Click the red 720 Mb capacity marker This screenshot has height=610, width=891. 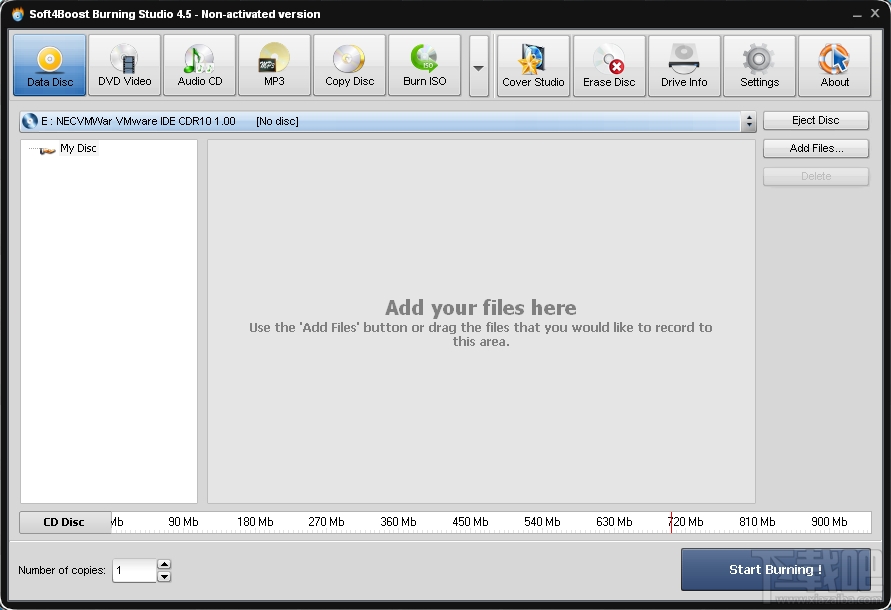coord(671,522)
